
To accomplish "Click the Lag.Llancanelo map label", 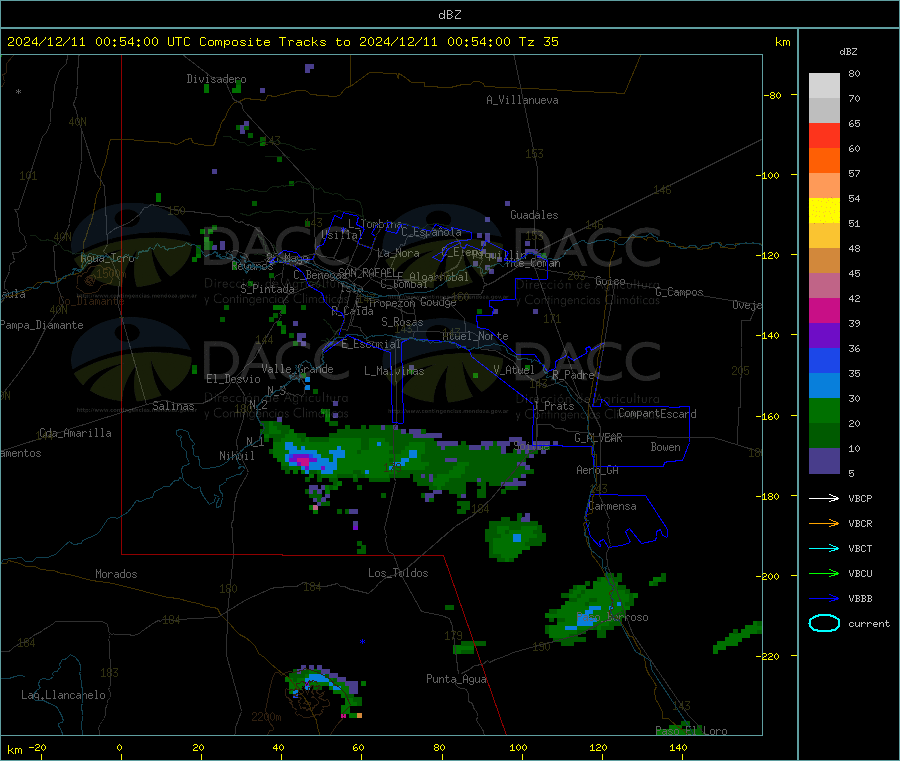I will click(x=63, y=695).
